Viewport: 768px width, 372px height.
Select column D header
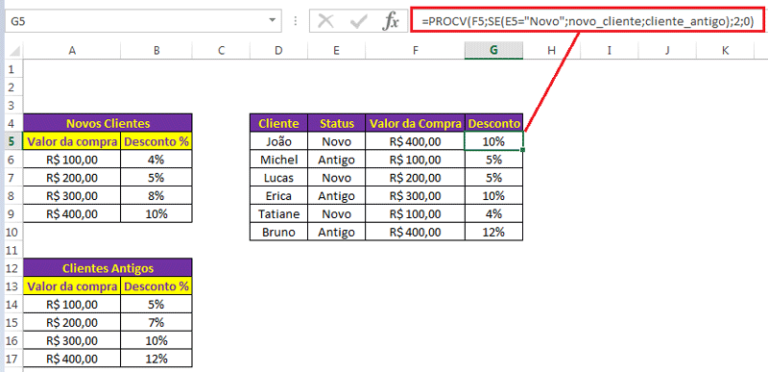tap(279, 50)
